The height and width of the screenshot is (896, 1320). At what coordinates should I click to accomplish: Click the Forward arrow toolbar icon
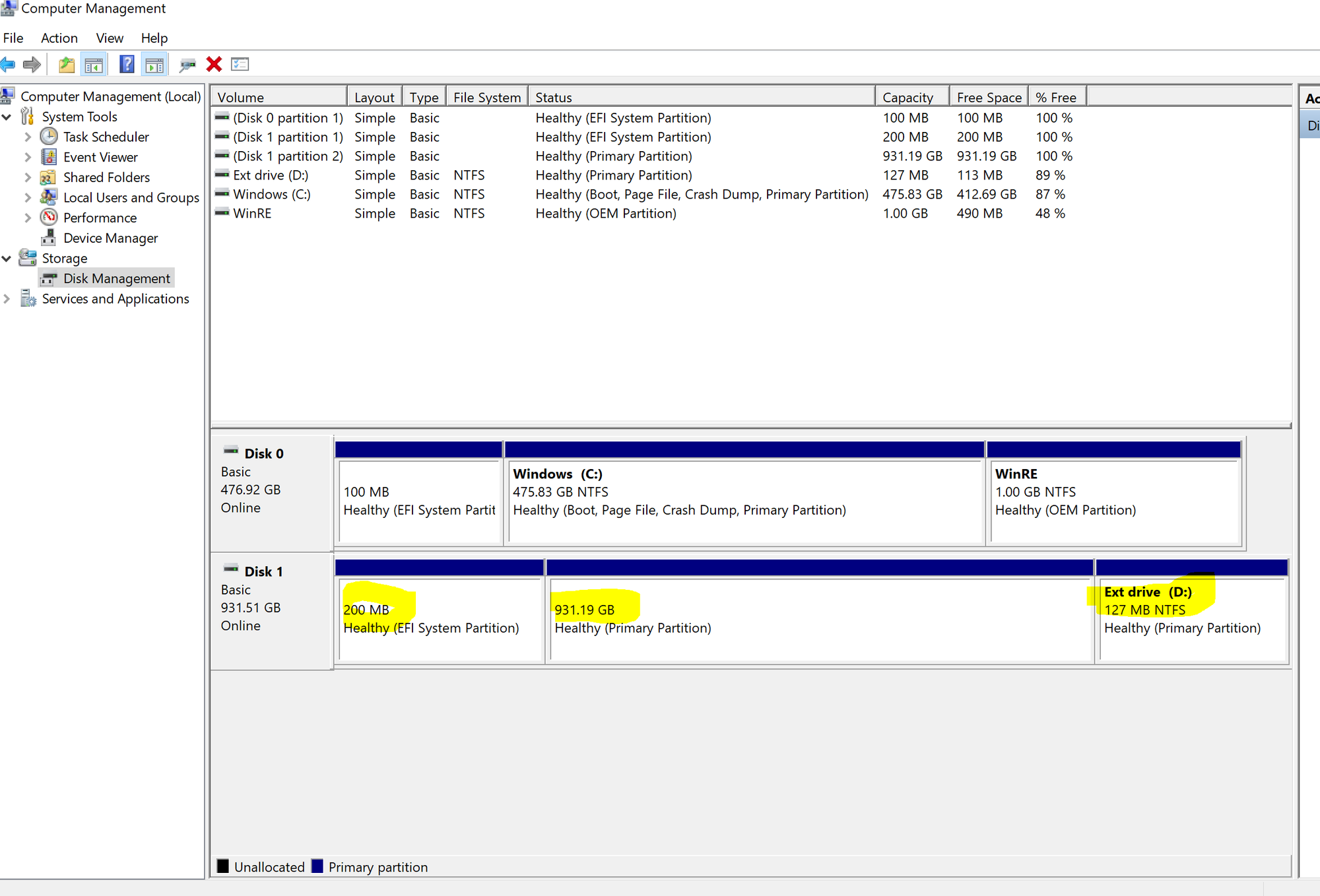click(31, 65)
